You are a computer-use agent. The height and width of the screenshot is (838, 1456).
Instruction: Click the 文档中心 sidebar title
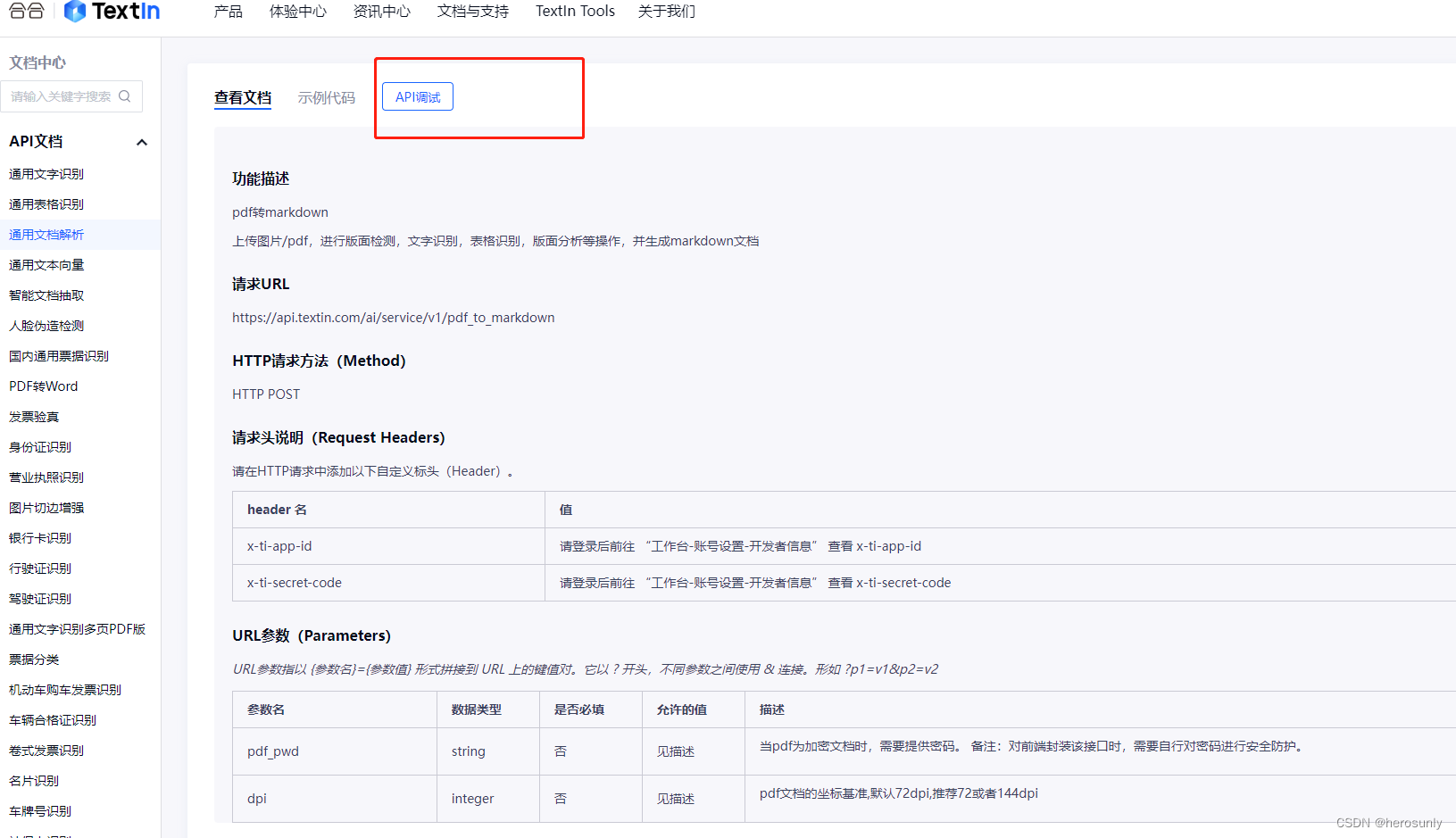37,62
